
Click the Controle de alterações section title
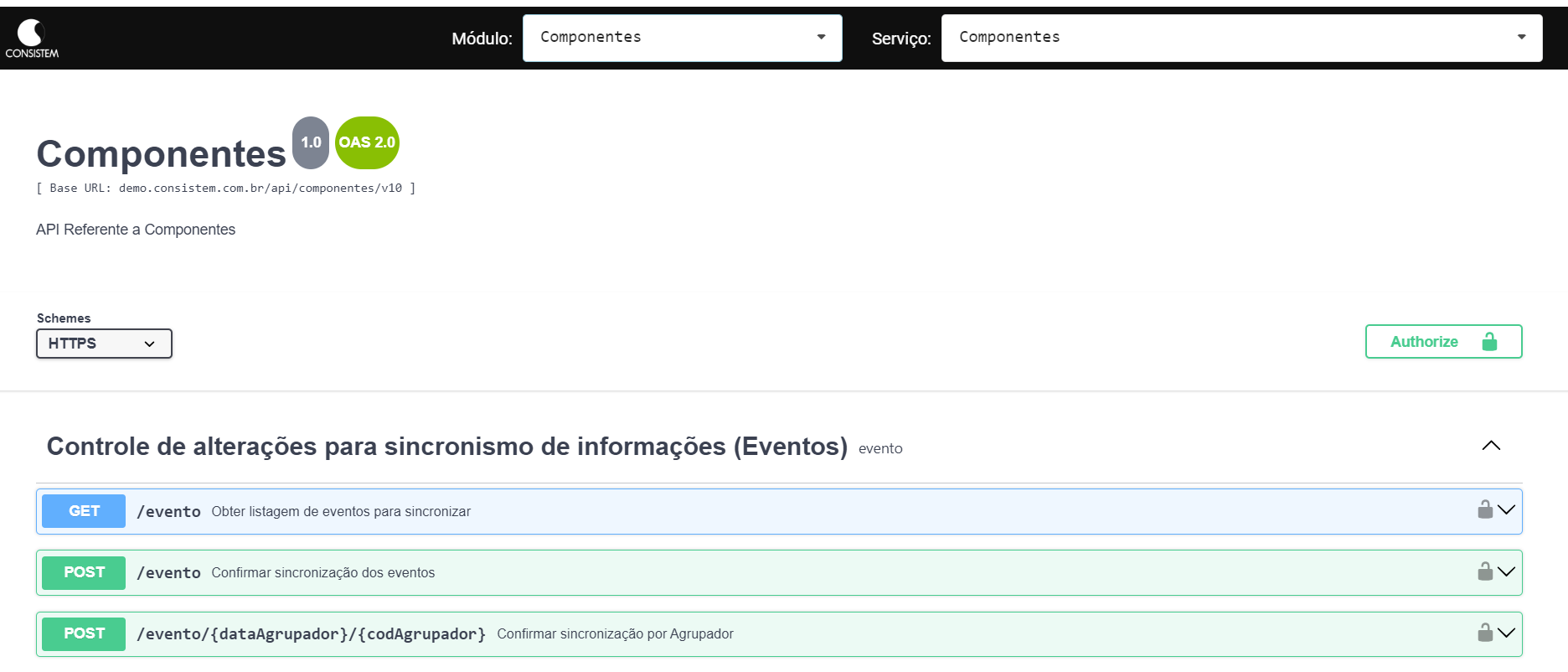coord(446,447)
